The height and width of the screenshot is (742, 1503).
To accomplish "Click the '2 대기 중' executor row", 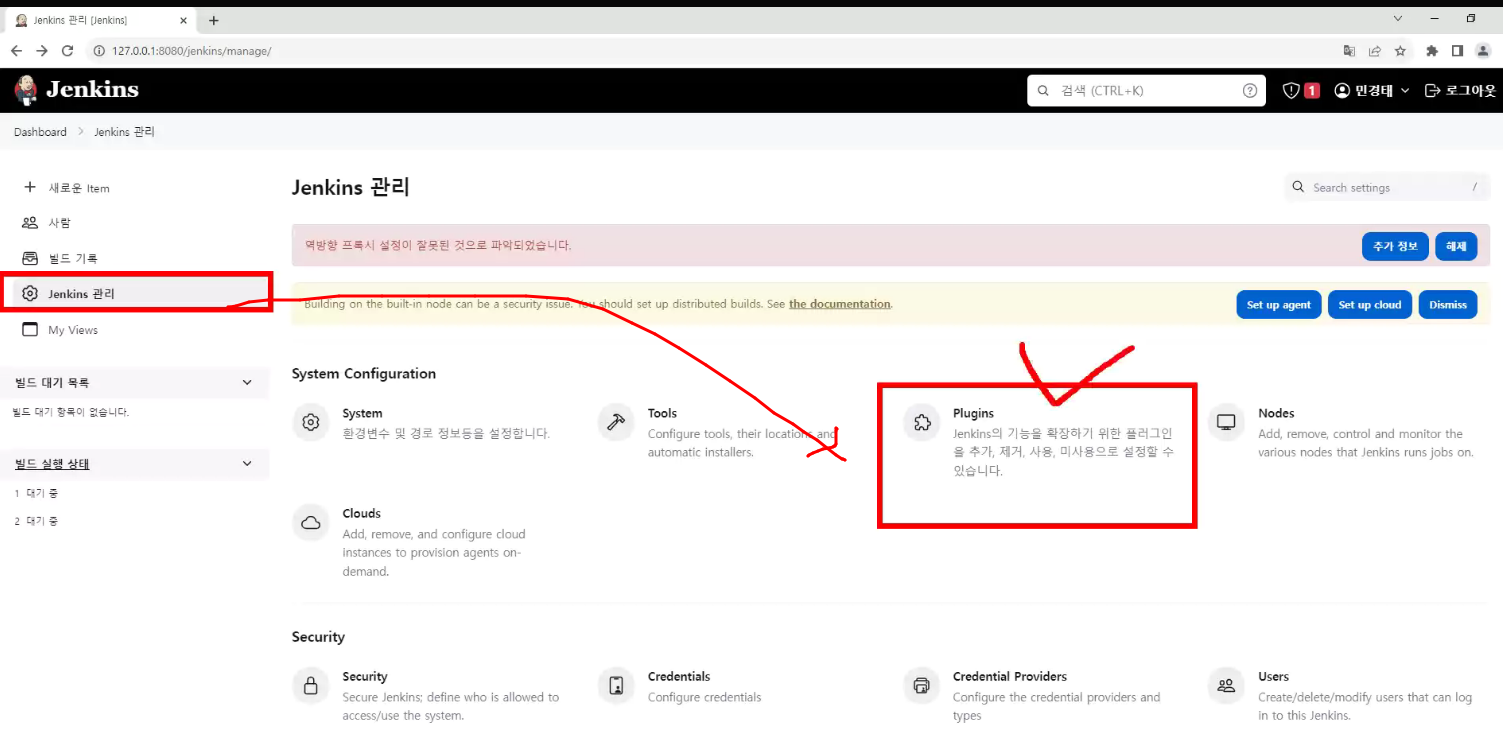I will (x=36, y=521).
